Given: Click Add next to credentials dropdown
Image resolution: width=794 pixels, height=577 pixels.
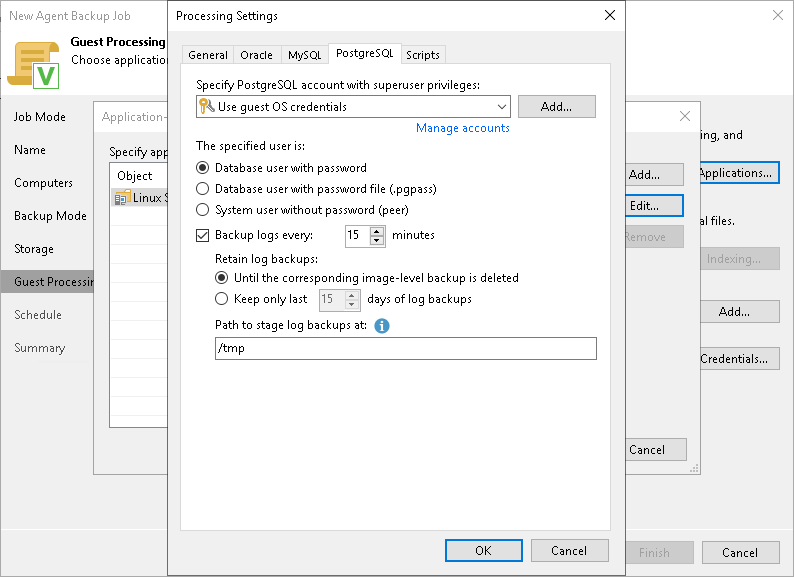Looking at the screenshot, I should click(x=557, y=106).
